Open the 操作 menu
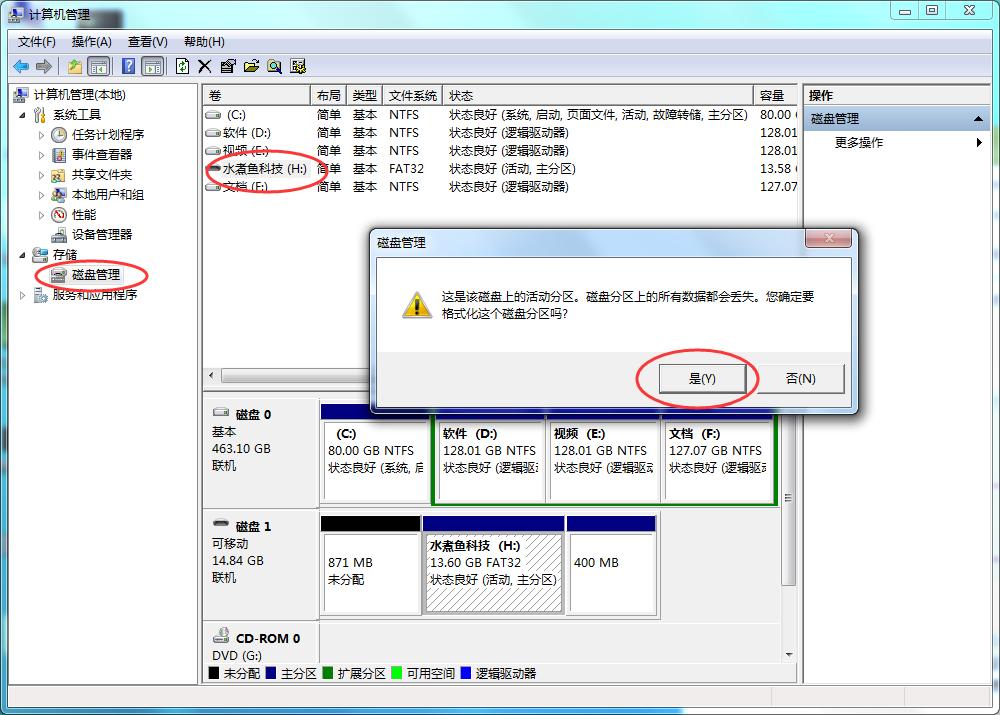1000x715 pixels. pyautogui.click(x=92, y=41)
